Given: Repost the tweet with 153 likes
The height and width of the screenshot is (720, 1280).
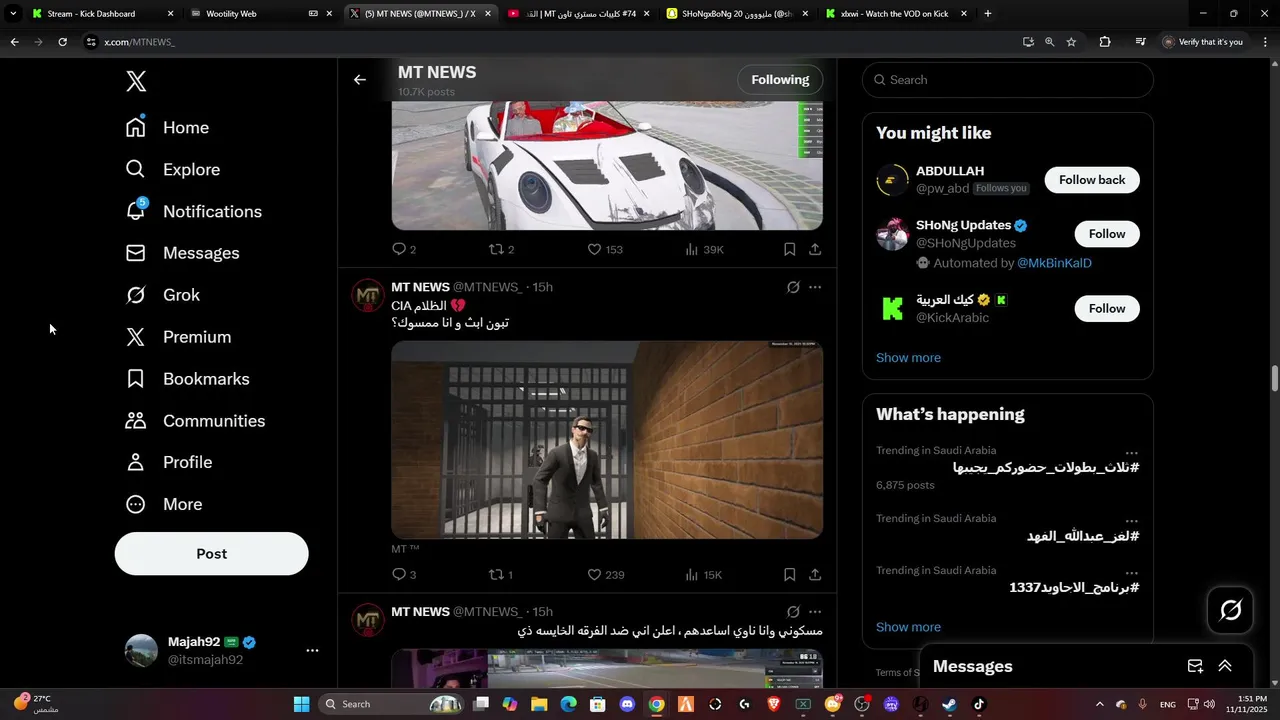Looking at the screenshot, I should click(500, 249).
